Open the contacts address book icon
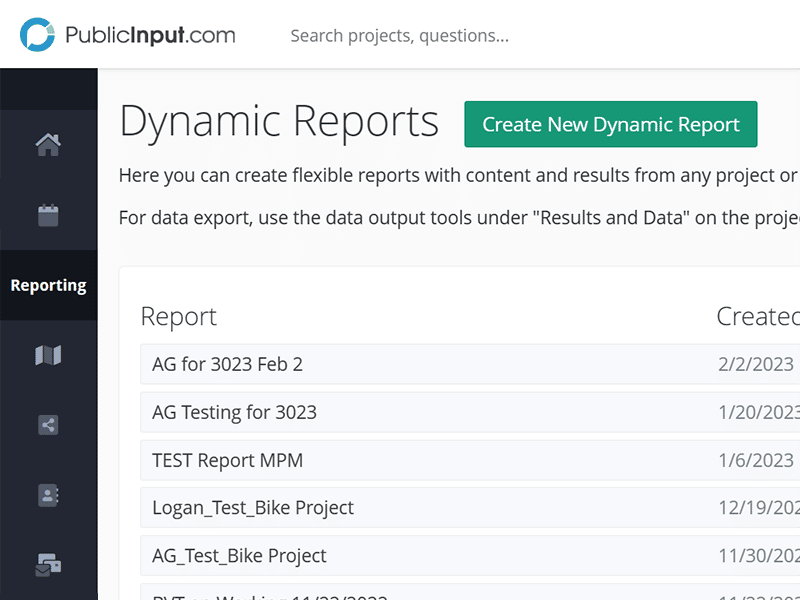Viewport: 800px width, 600px height. pos(48,495)
